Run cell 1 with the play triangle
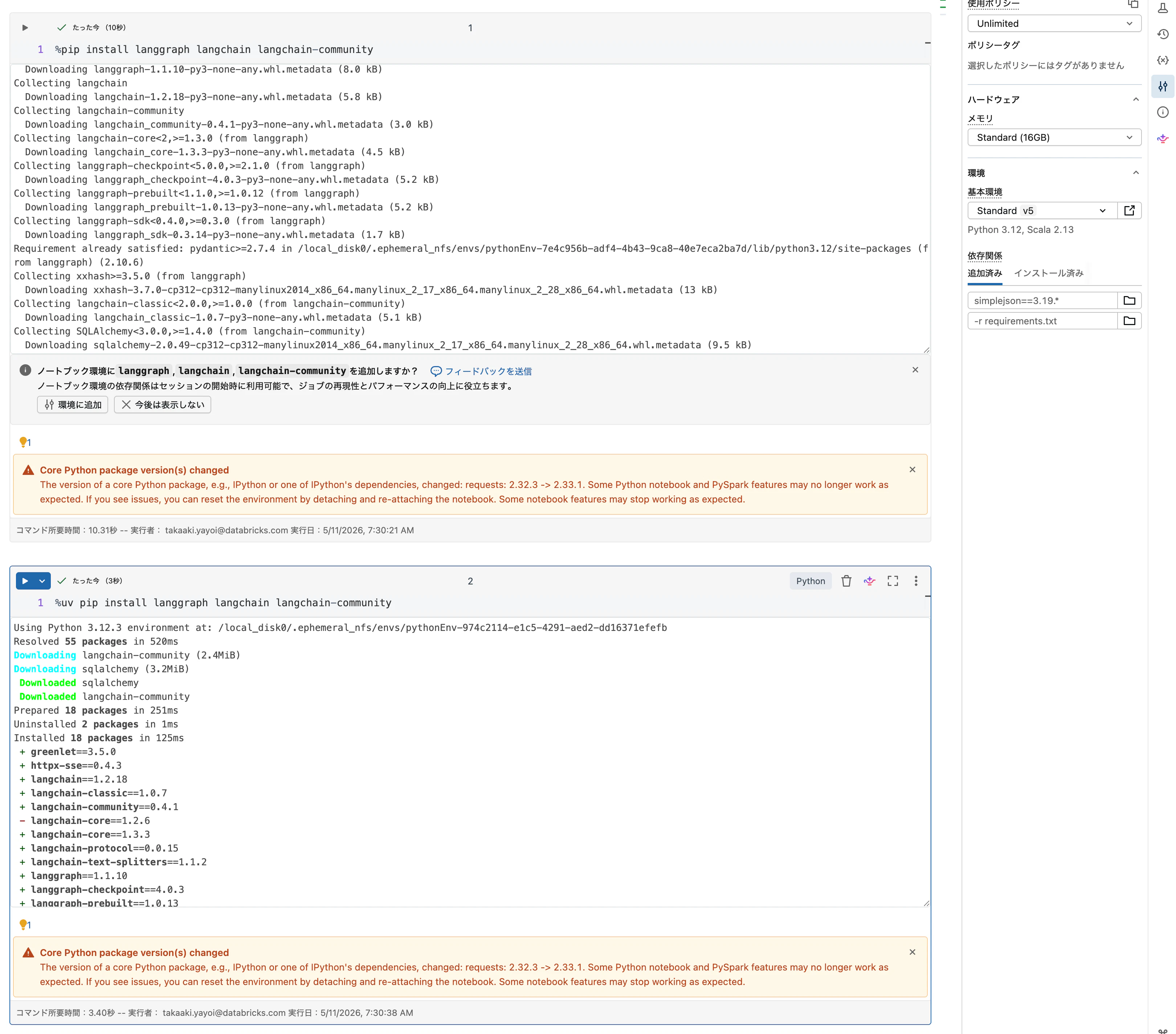 coord(25,28)
